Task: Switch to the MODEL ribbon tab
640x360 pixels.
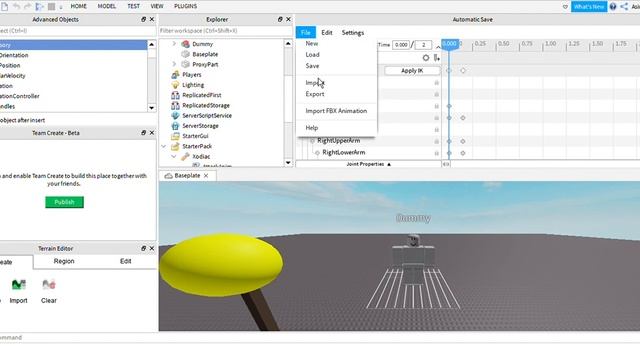Action: tap(107, 7)
